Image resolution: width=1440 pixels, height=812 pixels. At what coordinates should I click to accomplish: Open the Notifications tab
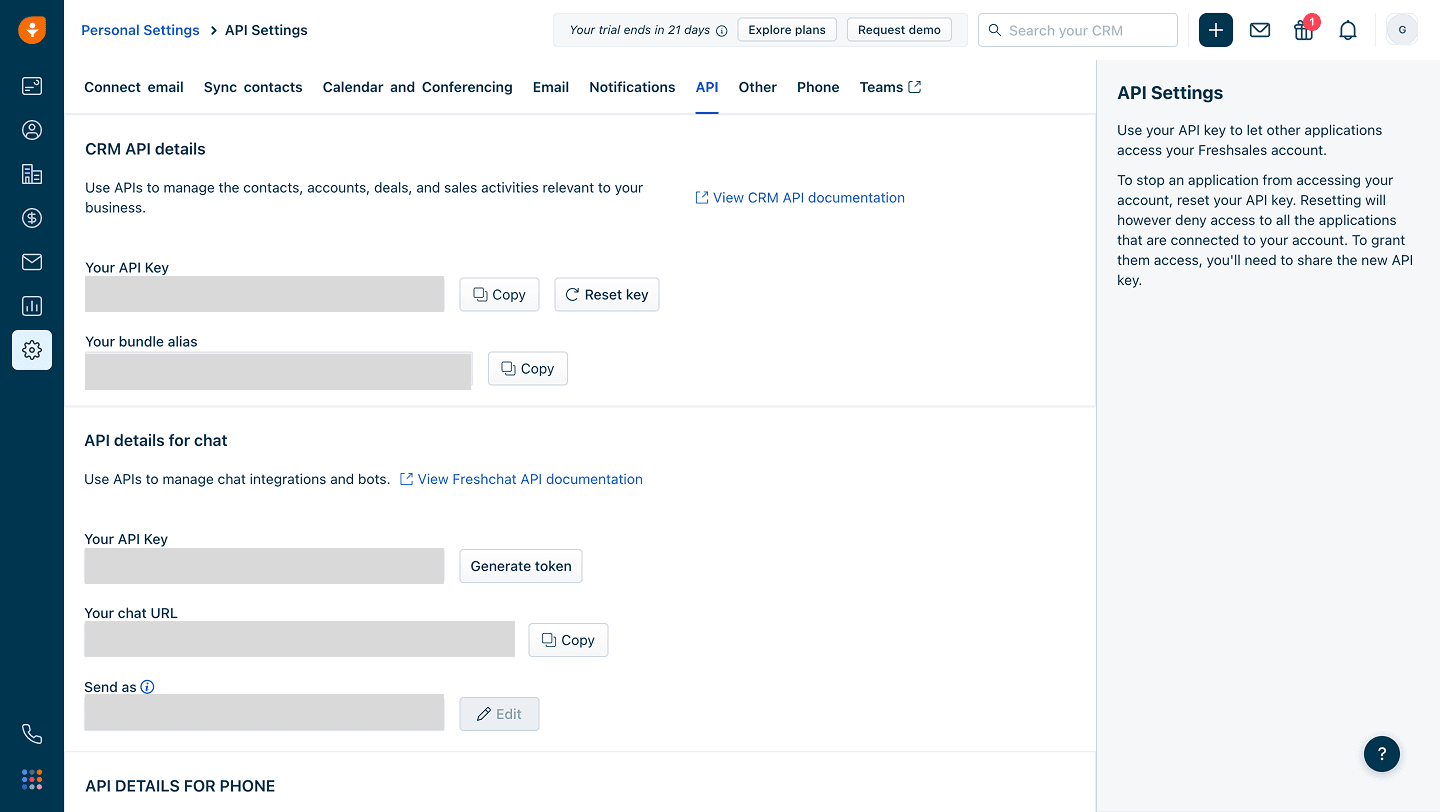pos(632,87)
